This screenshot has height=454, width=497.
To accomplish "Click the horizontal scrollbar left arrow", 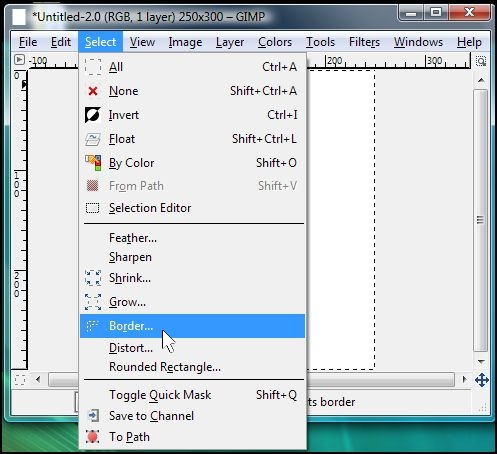I will point(38,379).
